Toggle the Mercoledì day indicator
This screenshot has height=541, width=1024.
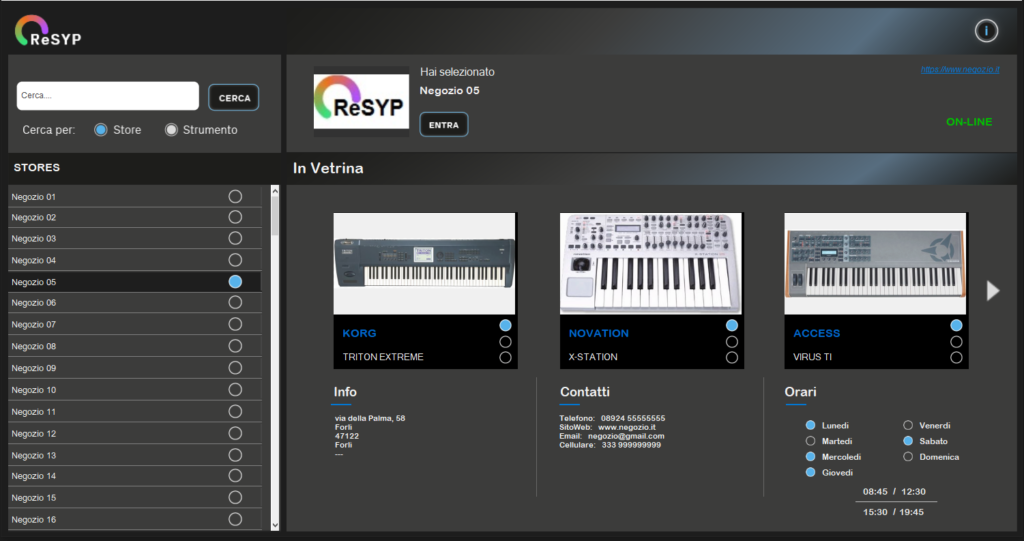tap(810, 457)
